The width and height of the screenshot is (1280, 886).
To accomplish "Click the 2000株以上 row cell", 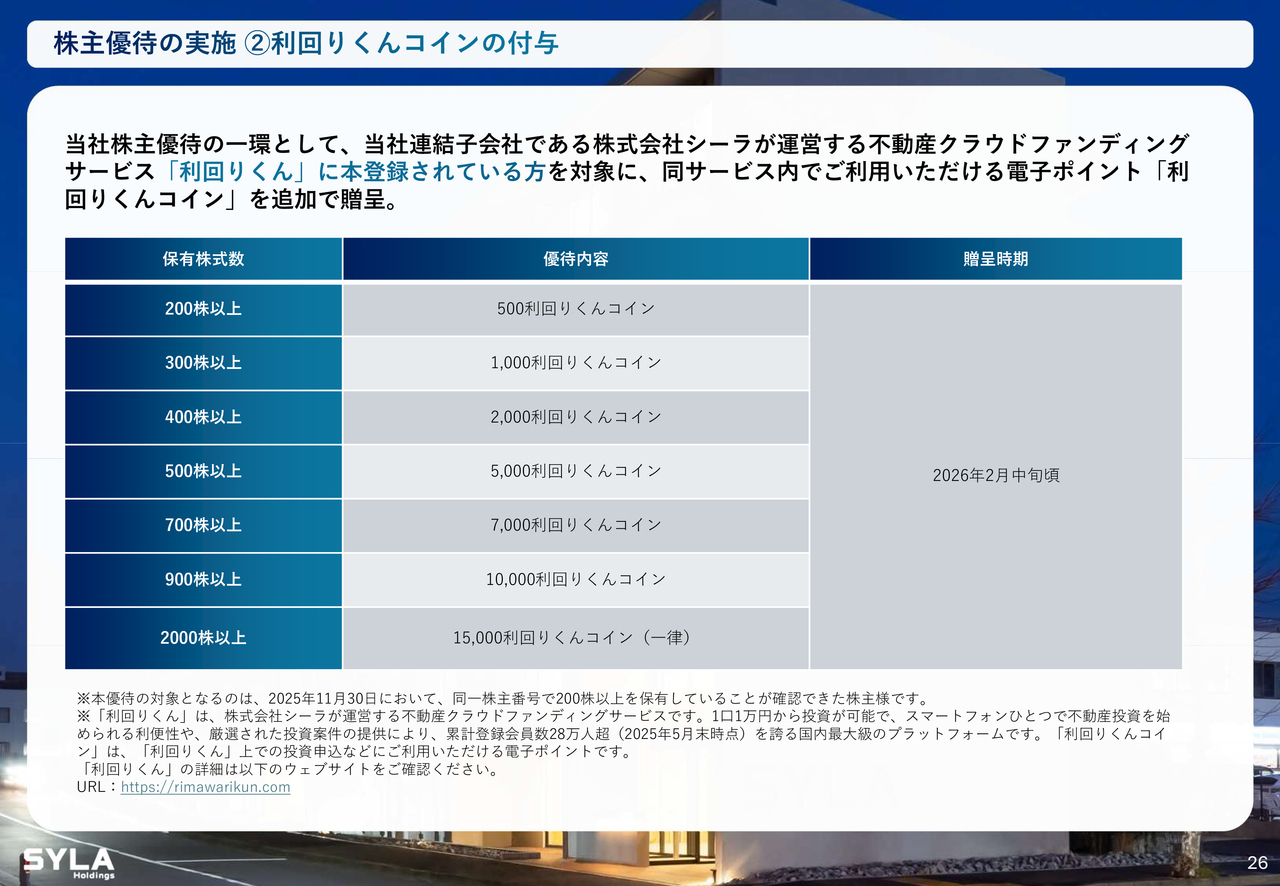I will (x=203, y=637).
